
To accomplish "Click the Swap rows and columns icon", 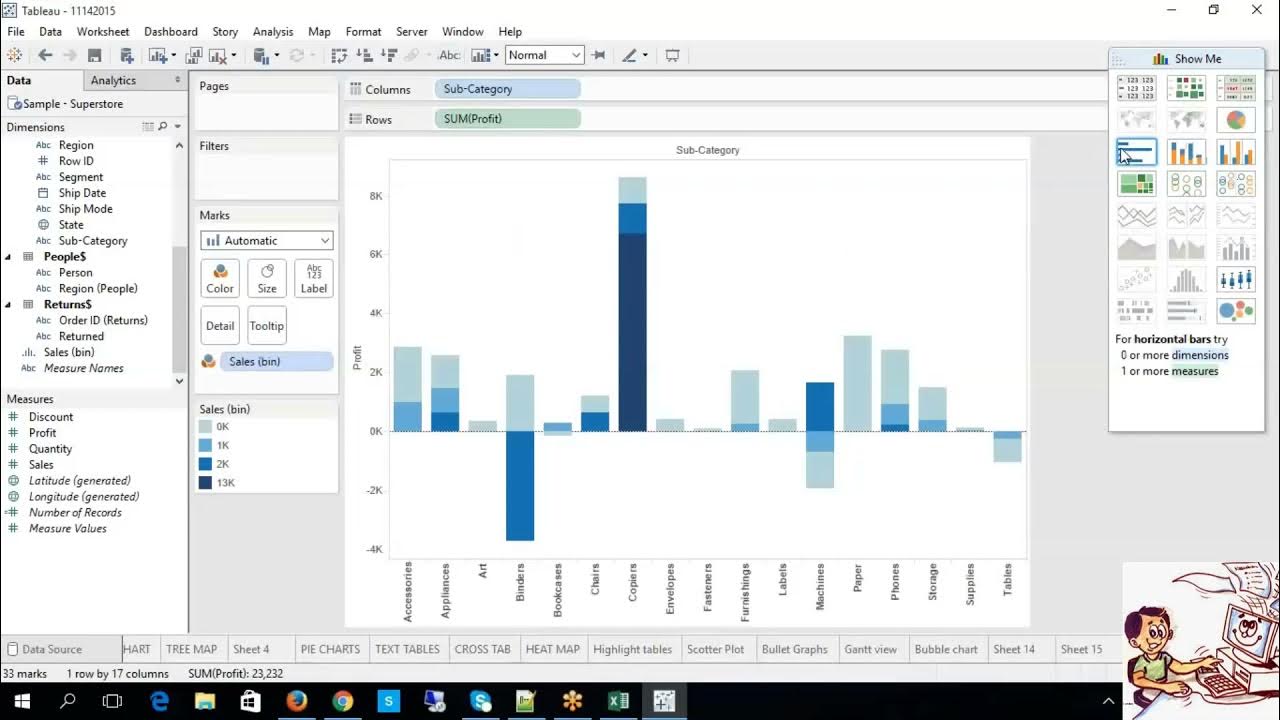I will pyautogui.click(x=339, y=56).
